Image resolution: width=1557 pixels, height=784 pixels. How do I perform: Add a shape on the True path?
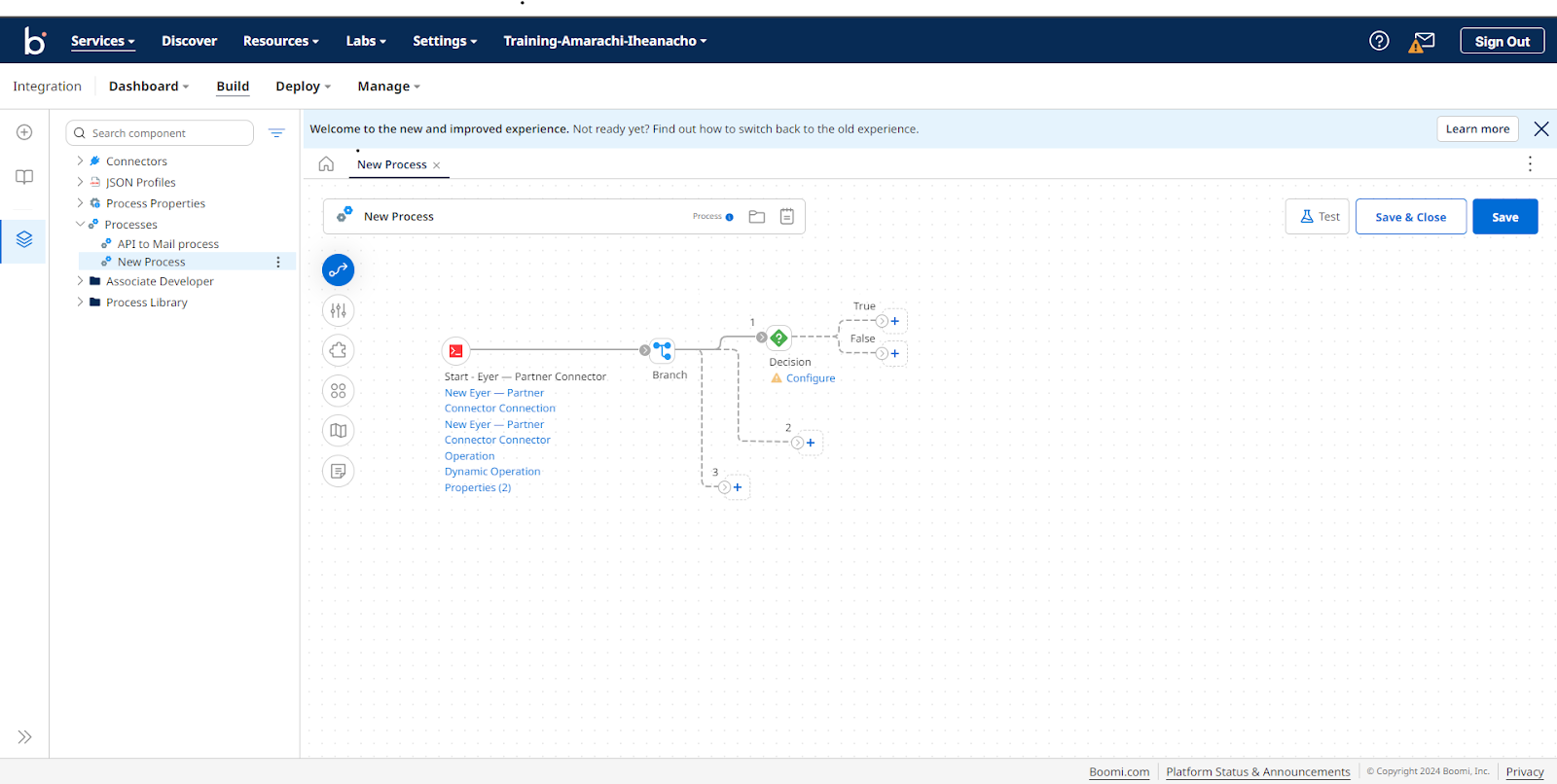(895, 321)
